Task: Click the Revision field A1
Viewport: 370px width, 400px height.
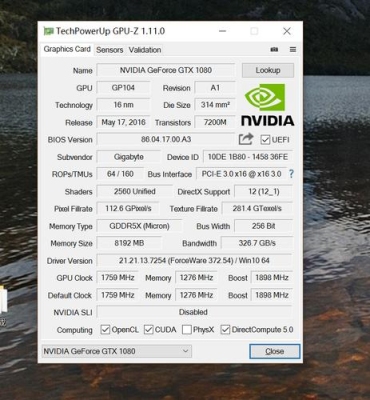Action: 215,88
